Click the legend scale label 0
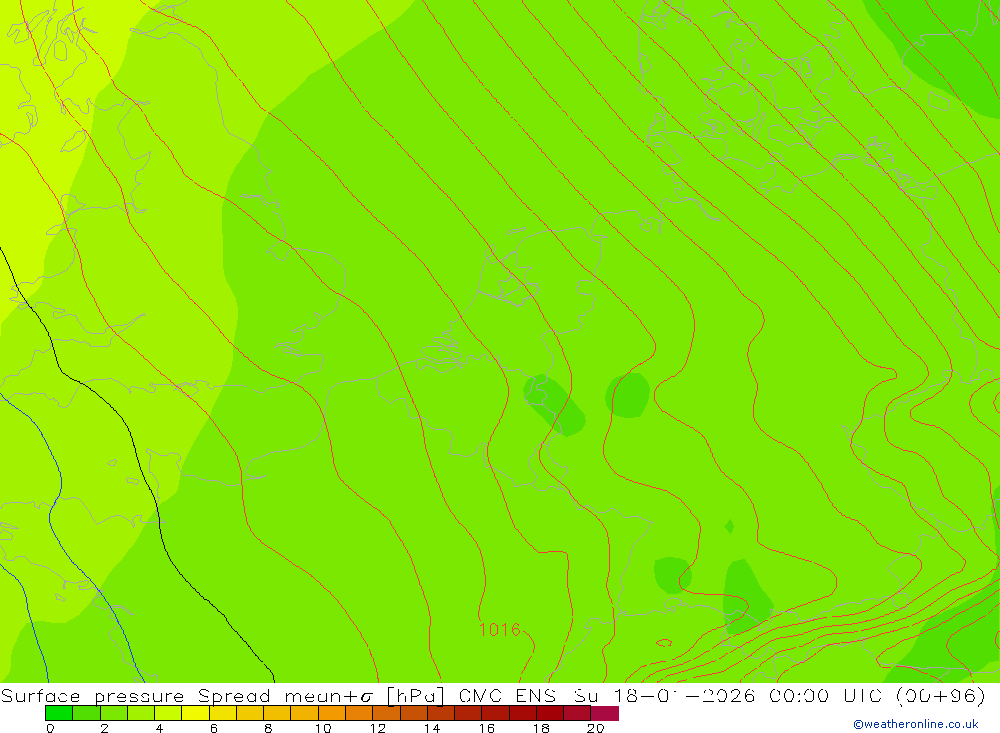The width and height of the screenshot is (1000, 733). coord(50,728)
